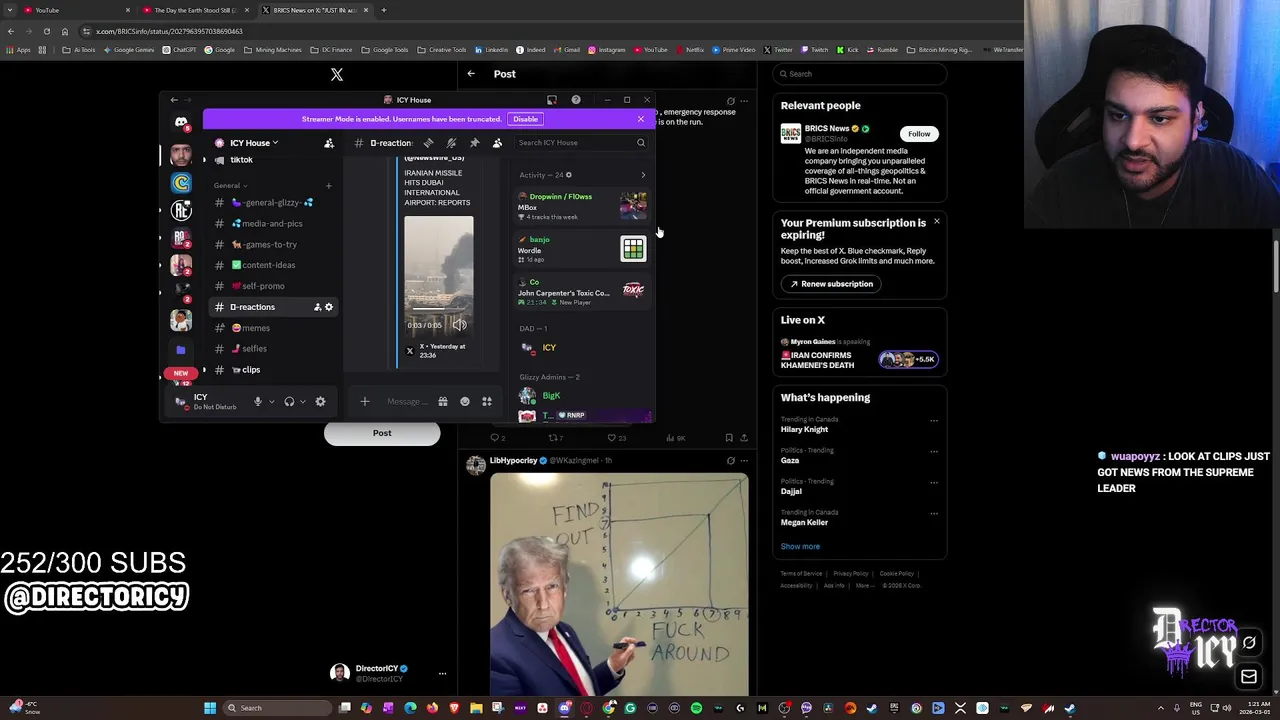
Task: Disable Streamer Mode in purple banner
Action: [x=525, y=119]
